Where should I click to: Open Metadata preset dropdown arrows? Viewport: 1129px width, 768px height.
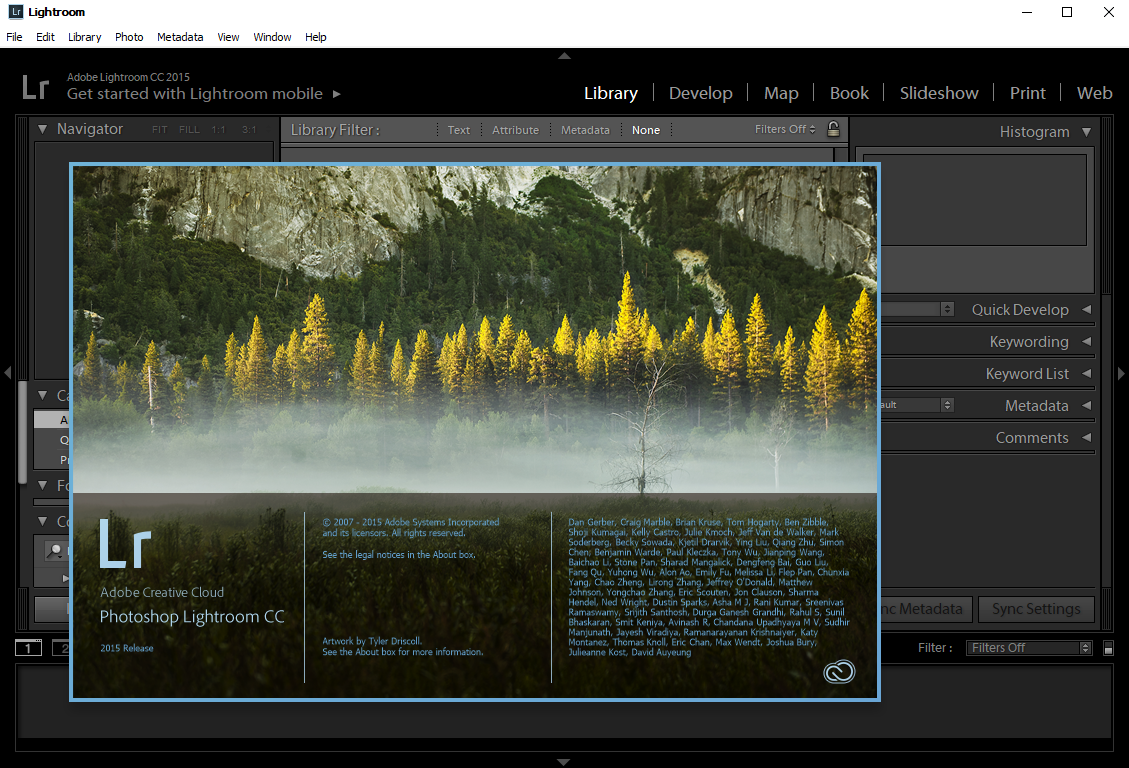coord(948,405)
